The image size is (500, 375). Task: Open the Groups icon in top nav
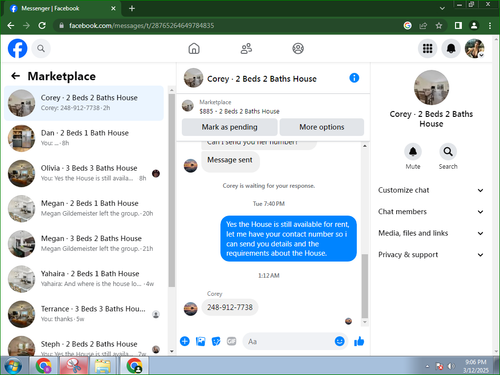[298, 49]
